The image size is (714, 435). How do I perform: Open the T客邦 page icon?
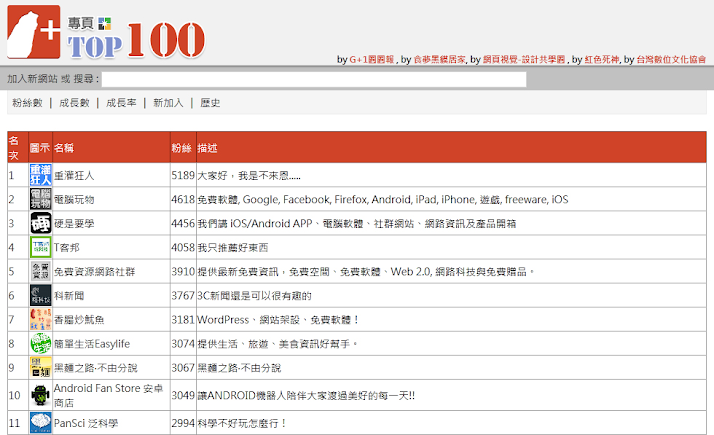41,247
